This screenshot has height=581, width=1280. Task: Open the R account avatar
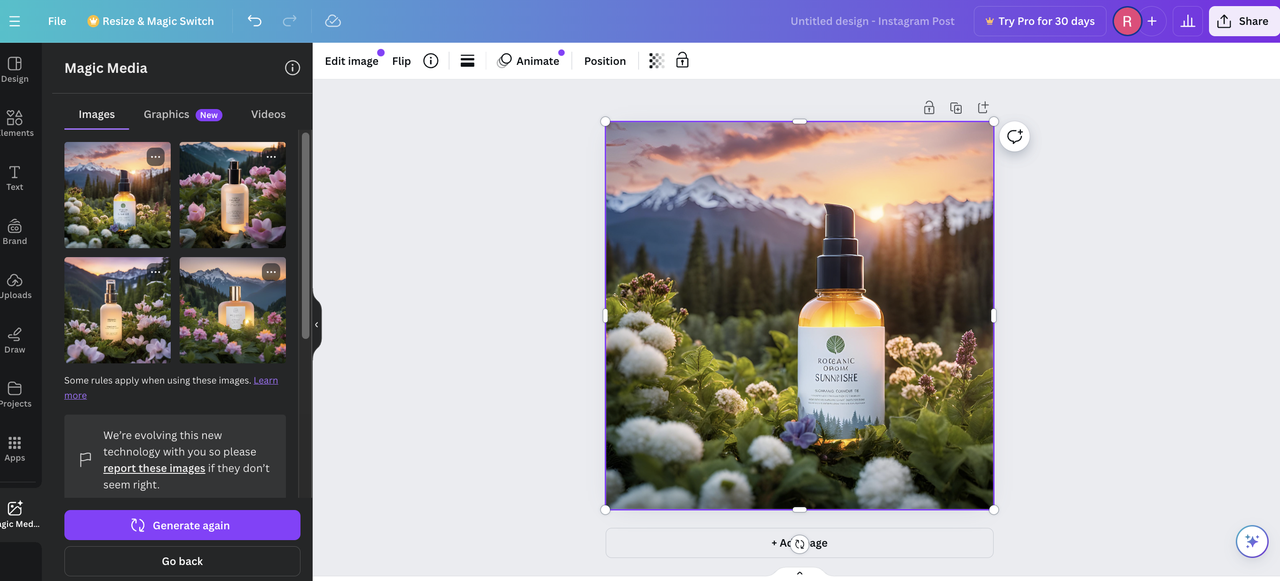tap(1127, 21)
